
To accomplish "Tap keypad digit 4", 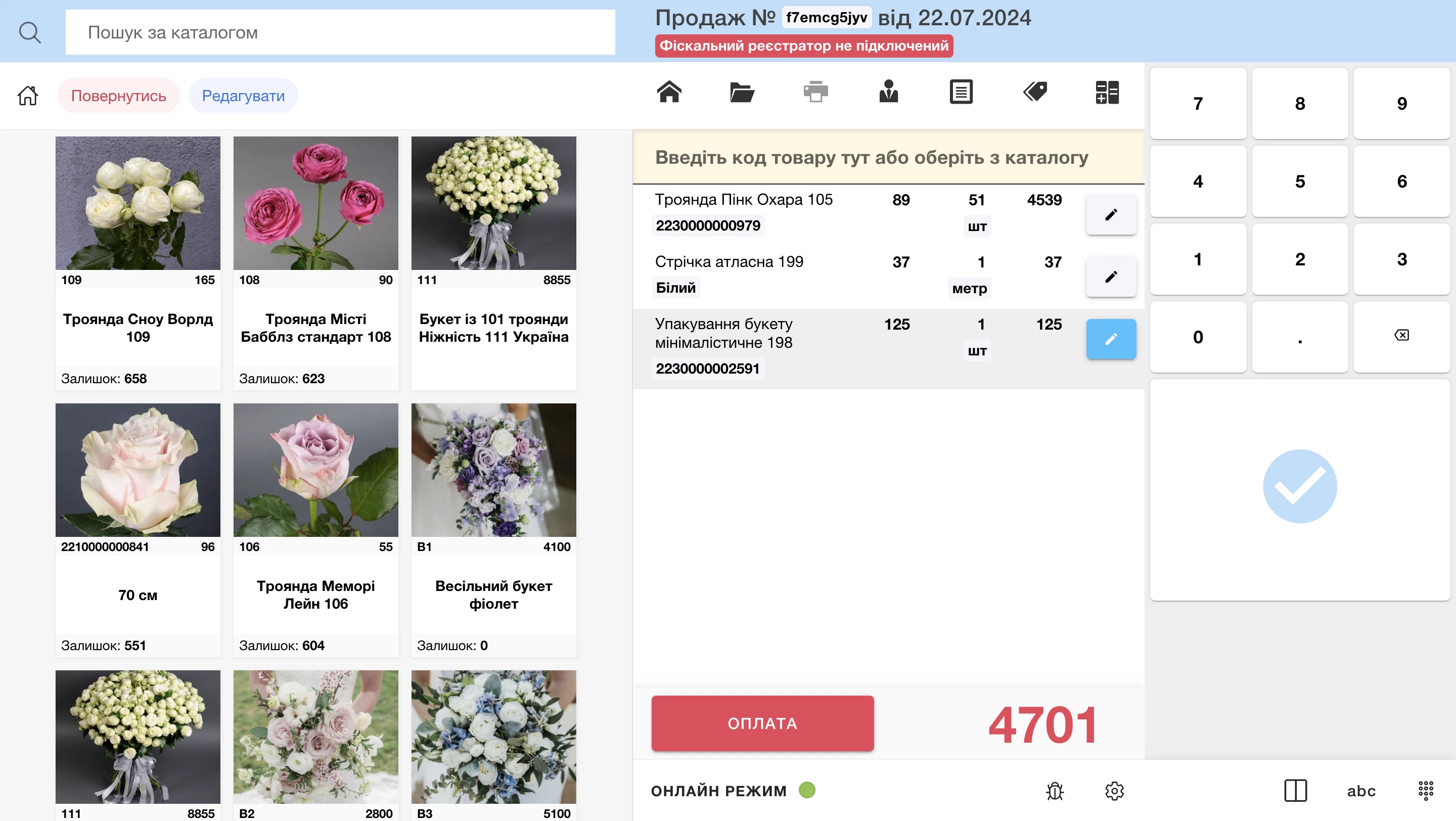I will pos(1198,181).
